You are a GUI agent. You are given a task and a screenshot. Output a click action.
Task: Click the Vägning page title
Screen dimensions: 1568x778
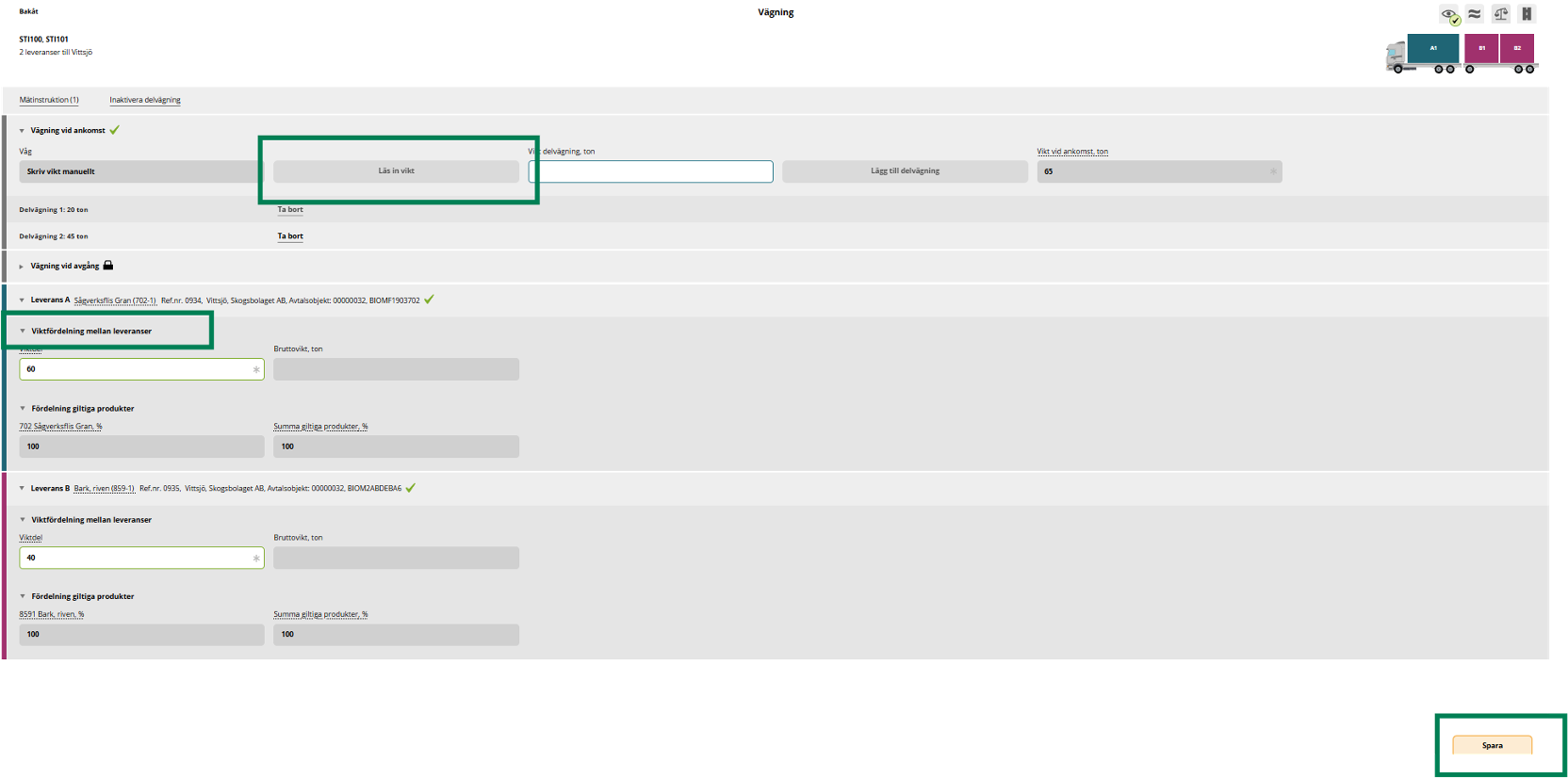click(776, 12)
